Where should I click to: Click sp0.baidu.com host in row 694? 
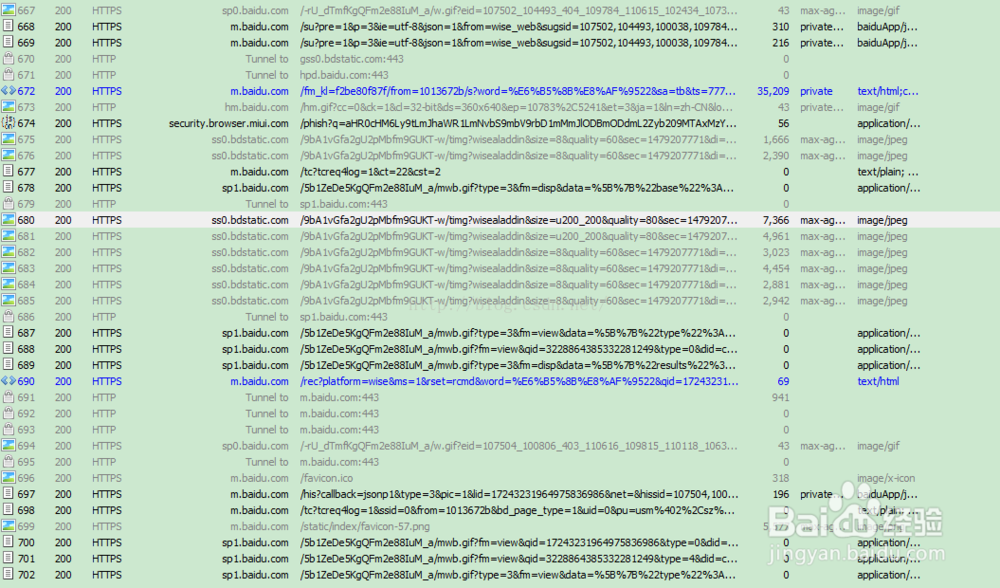click(255, 446)
